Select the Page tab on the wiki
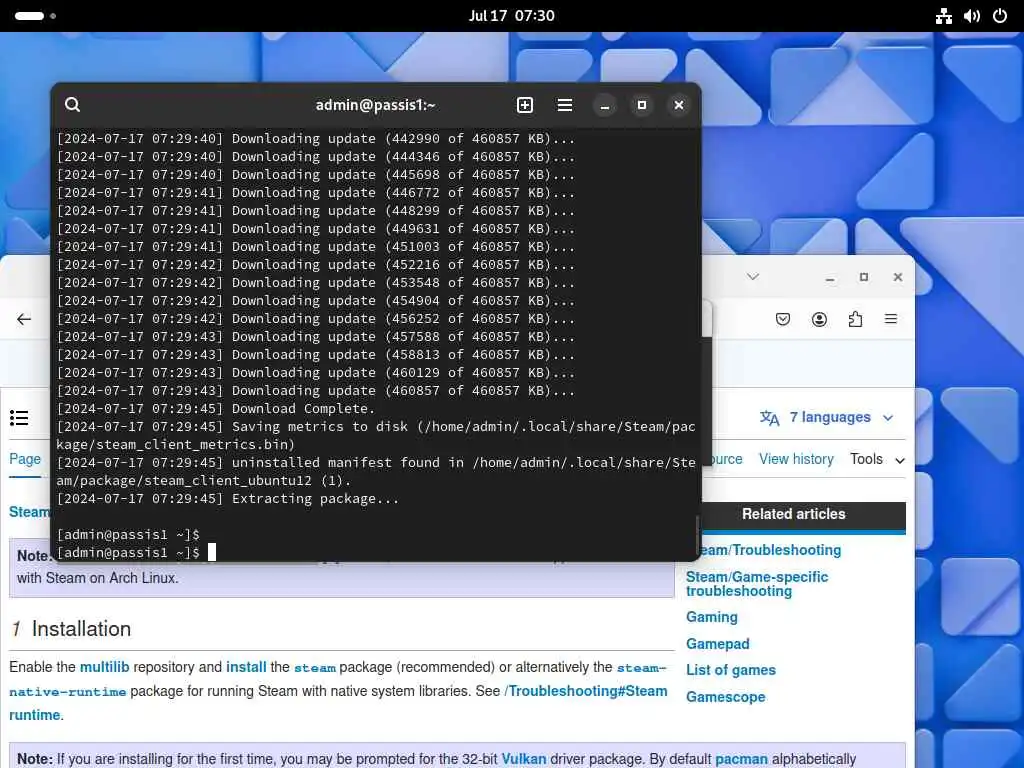1024x768 pixels. click(25, 459)
